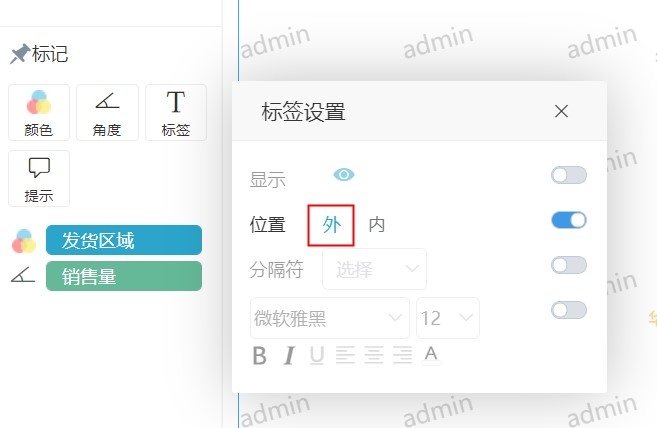Toggle bold formatting
The width and height of the screenshot is (657, 428).
(x=260, y=356)
